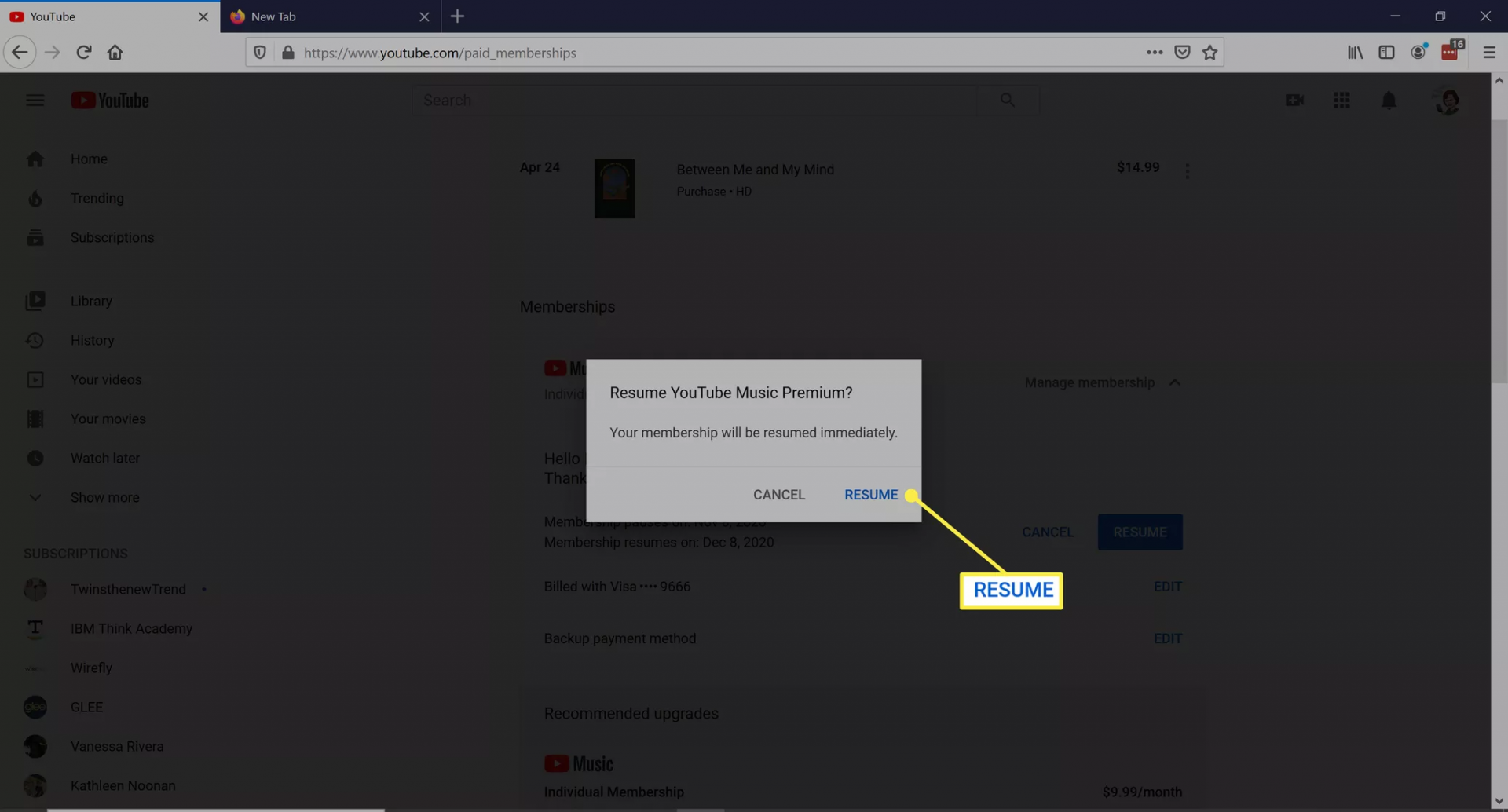
Task: Click the YouTube logo
Action: click(x=110, y=101)
